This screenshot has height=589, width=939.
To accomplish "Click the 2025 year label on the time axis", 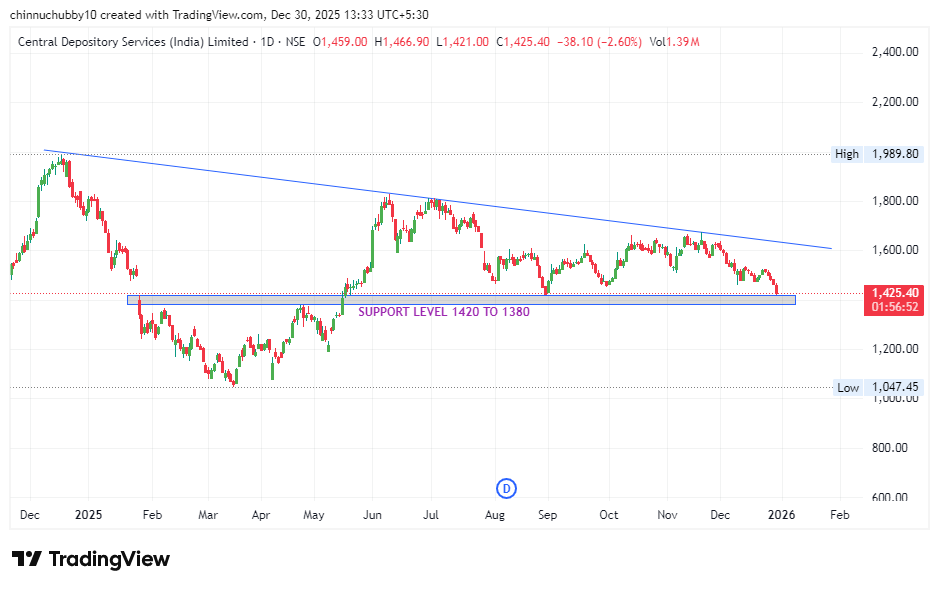I will (88, 514).
